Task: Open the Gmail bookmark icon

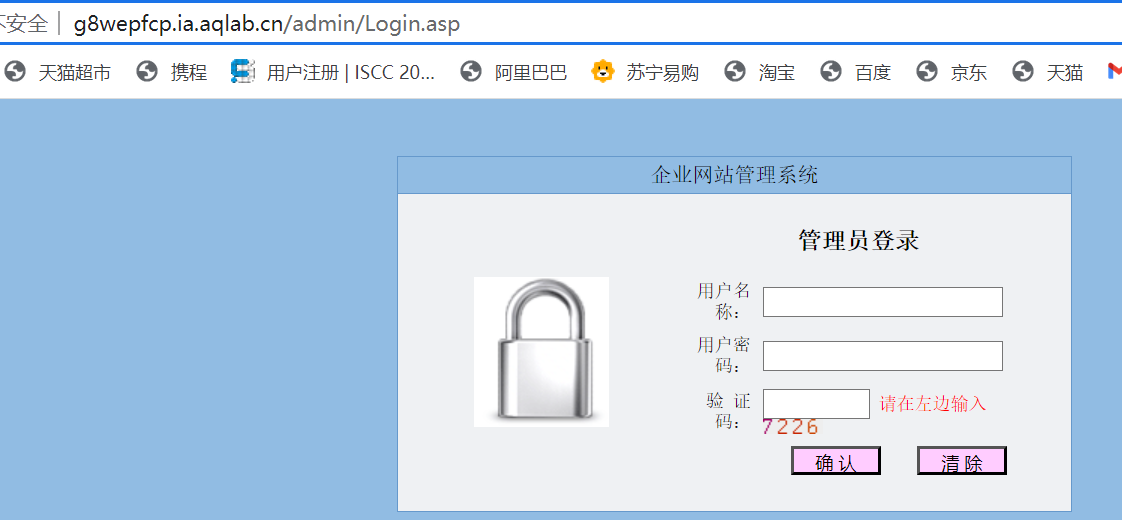Action: pyautogui.click(x=1114, y=72)
